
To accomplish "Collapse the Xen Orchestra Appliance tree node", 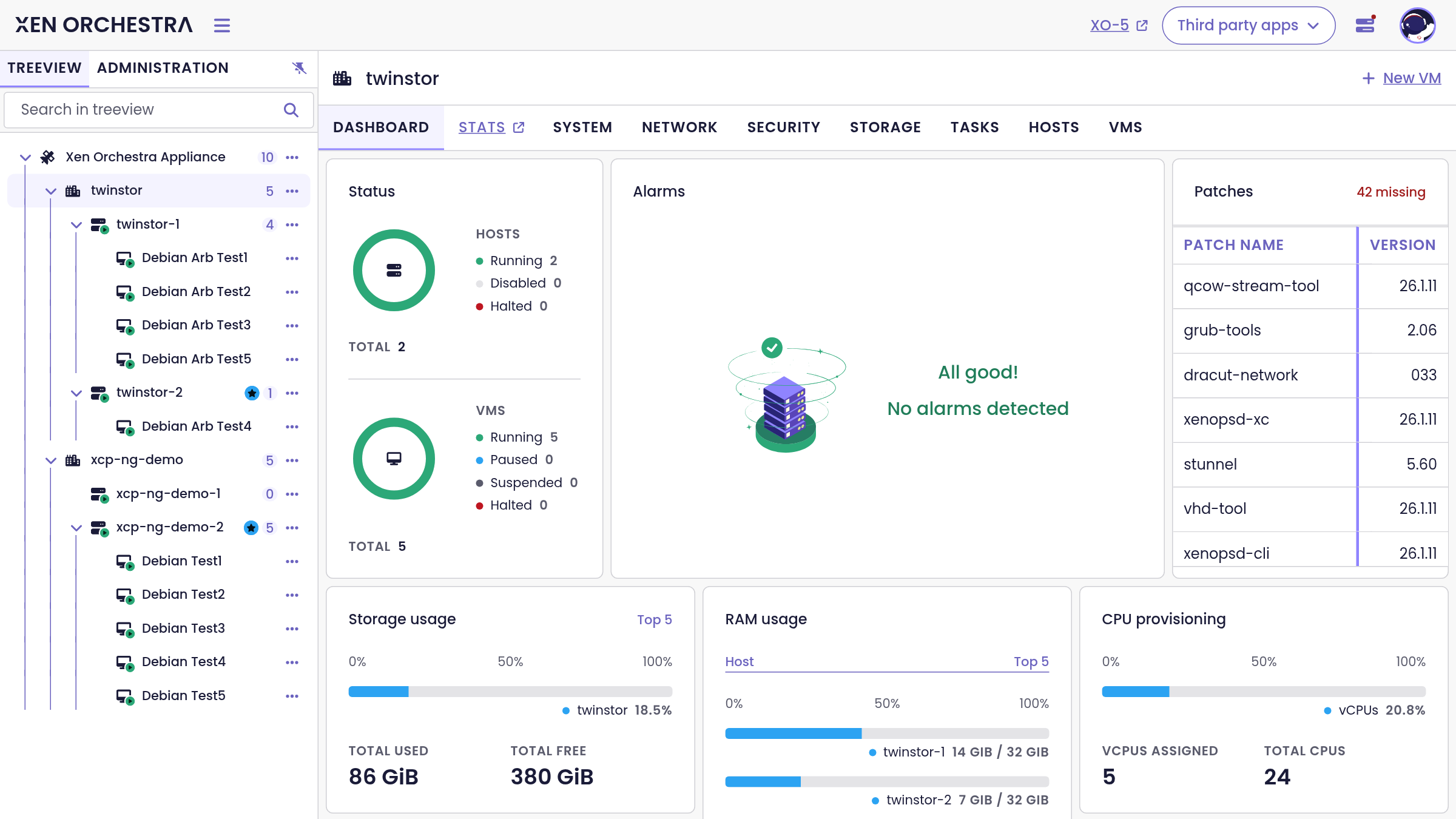I will [x=25, y=157].
